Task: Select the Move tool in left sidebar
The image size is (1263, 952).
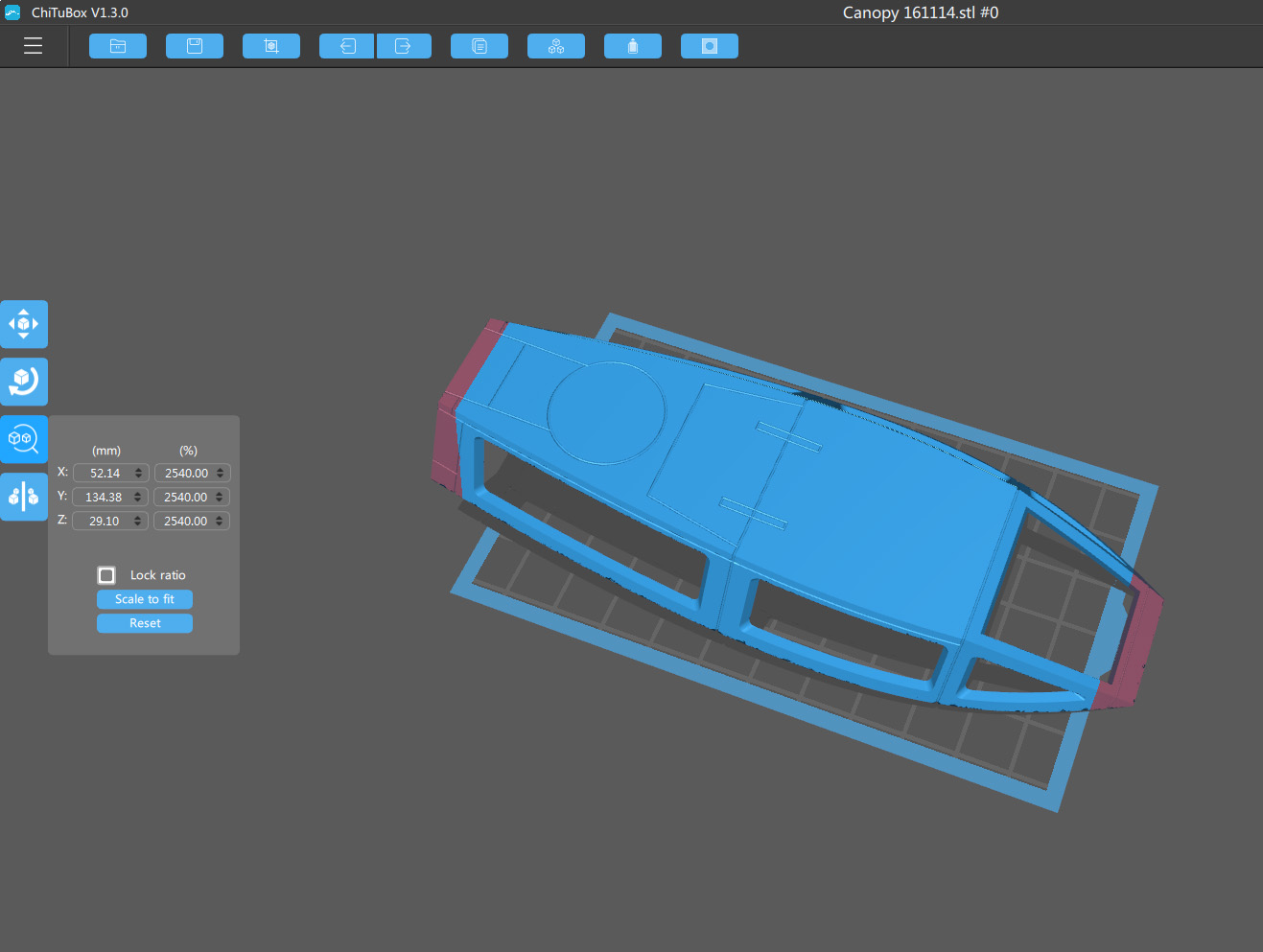Action: [x=24, y=324]
